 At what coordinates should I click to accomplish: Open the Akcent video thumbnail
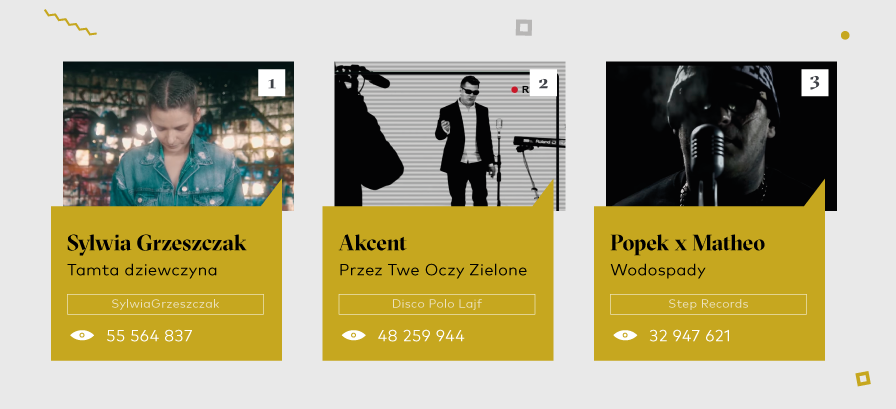coord(440,135)
